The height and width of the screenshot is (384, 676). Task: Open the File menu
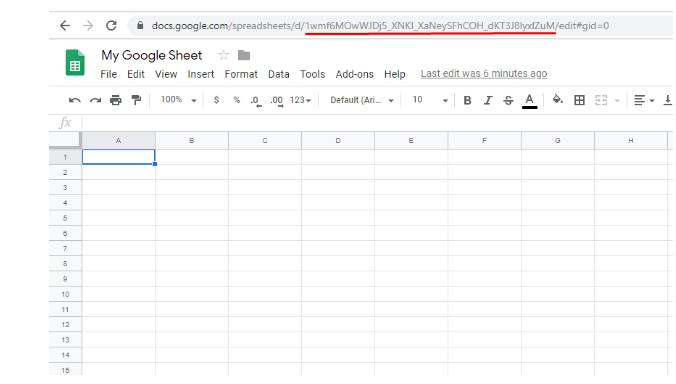click(x=109, y=75)
